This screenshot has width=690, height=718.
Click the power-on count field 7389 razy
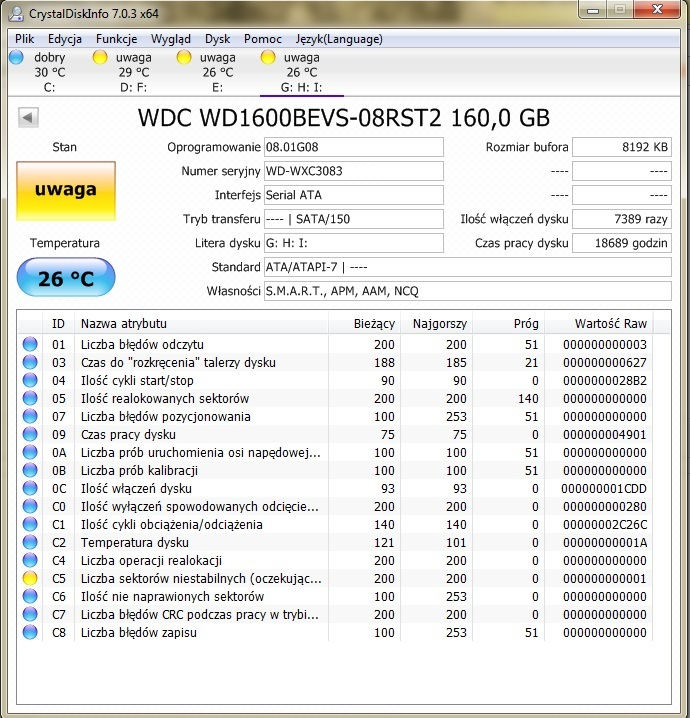[622, 219]
